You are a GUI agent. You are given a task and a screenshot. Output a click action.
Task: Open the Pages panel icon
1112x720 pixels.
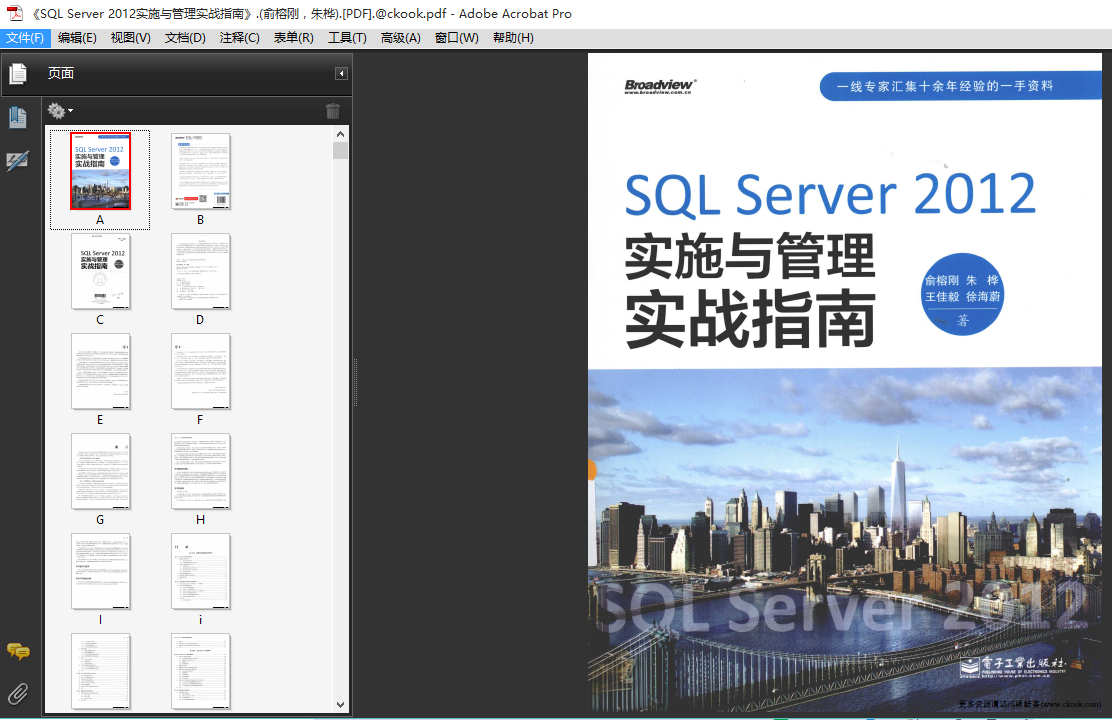click(x=17, y=73)
